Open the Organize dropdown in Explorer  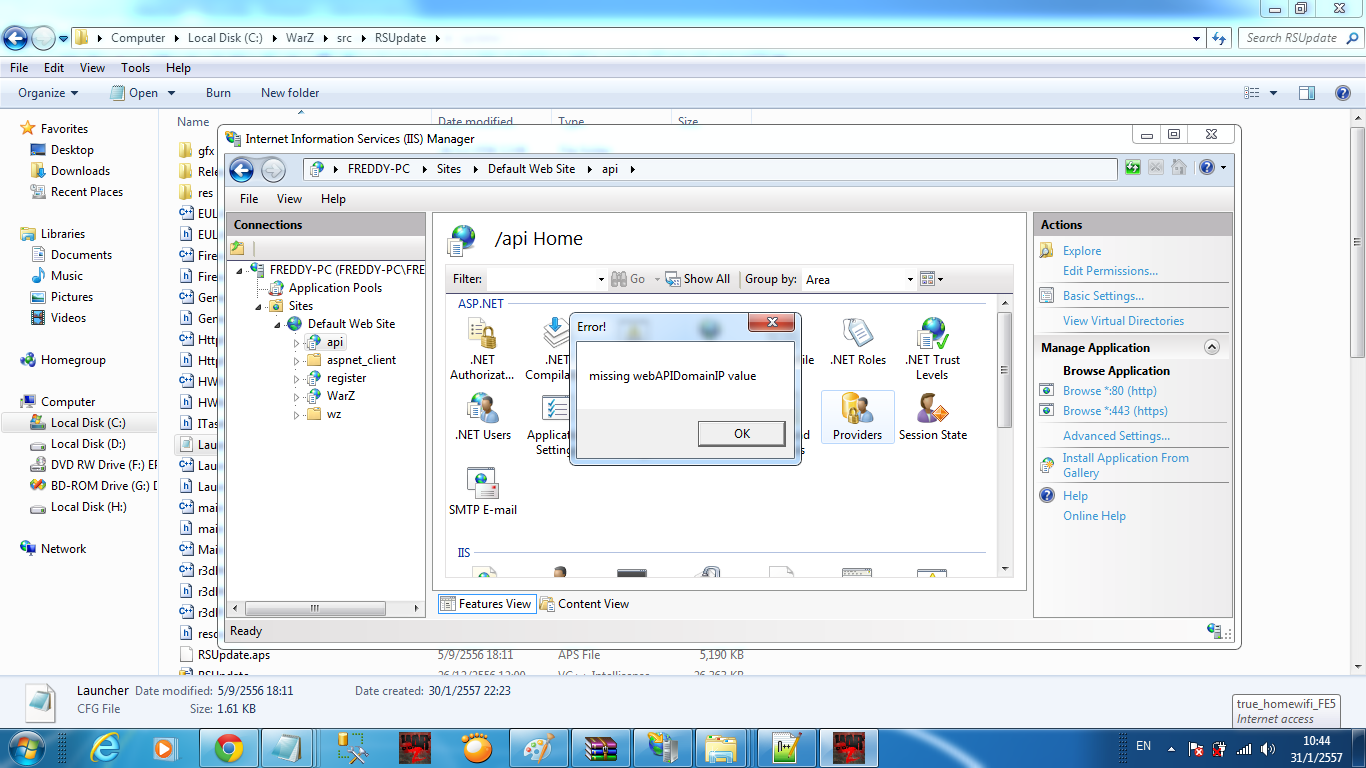point(48,93)
